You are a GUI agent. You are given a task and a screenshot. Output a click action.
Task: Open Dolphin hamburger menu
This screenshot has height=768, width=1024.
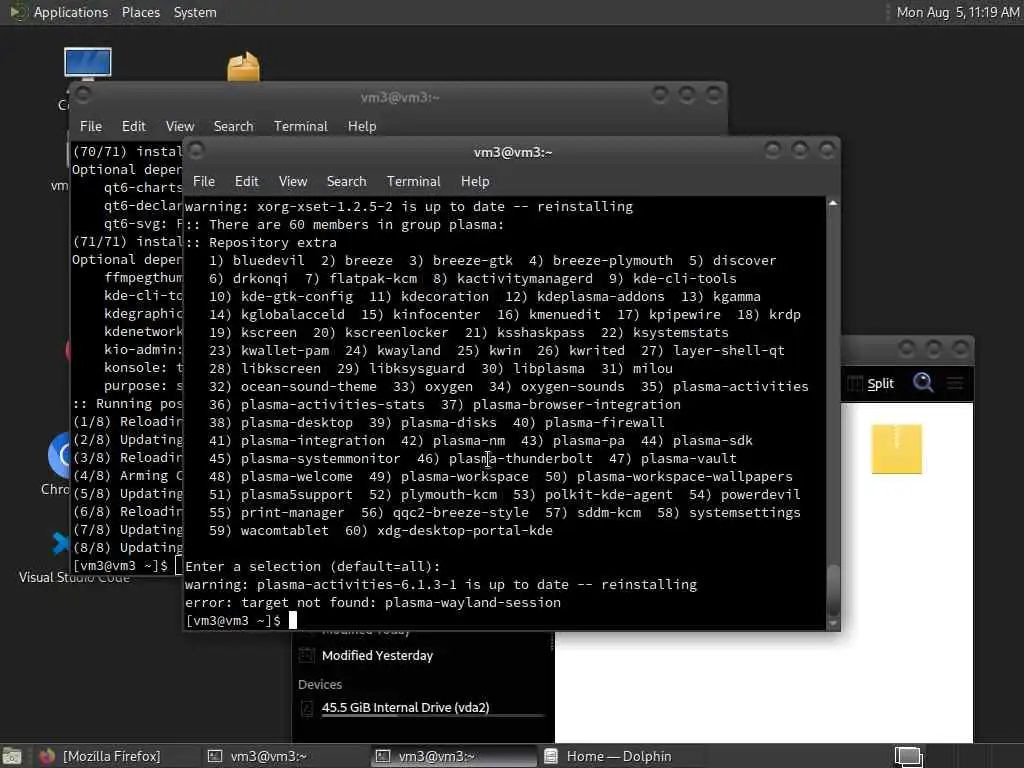pos(955,383)
